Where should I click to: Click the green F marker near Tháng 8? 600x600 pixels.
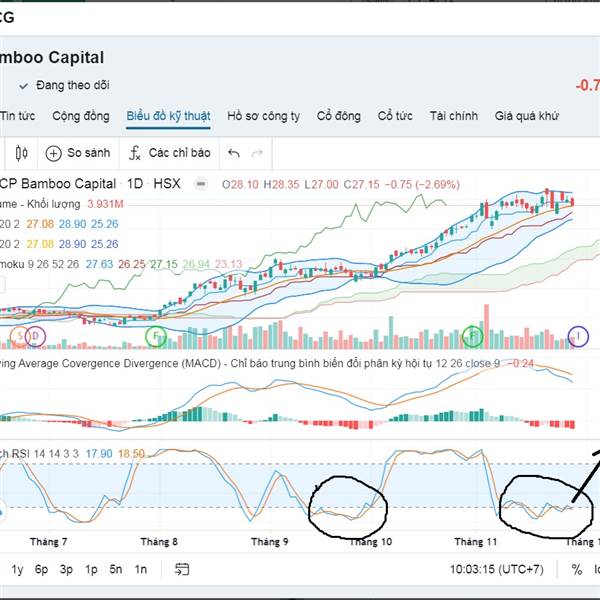156,336
